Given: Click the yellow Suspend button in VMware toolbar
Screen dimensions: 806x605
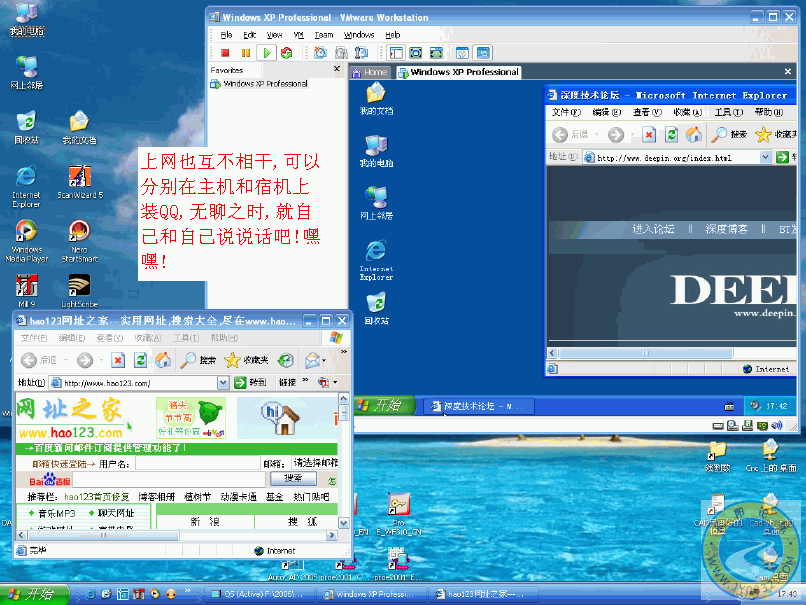Looking at the screenshot, I should coord(246,53).
